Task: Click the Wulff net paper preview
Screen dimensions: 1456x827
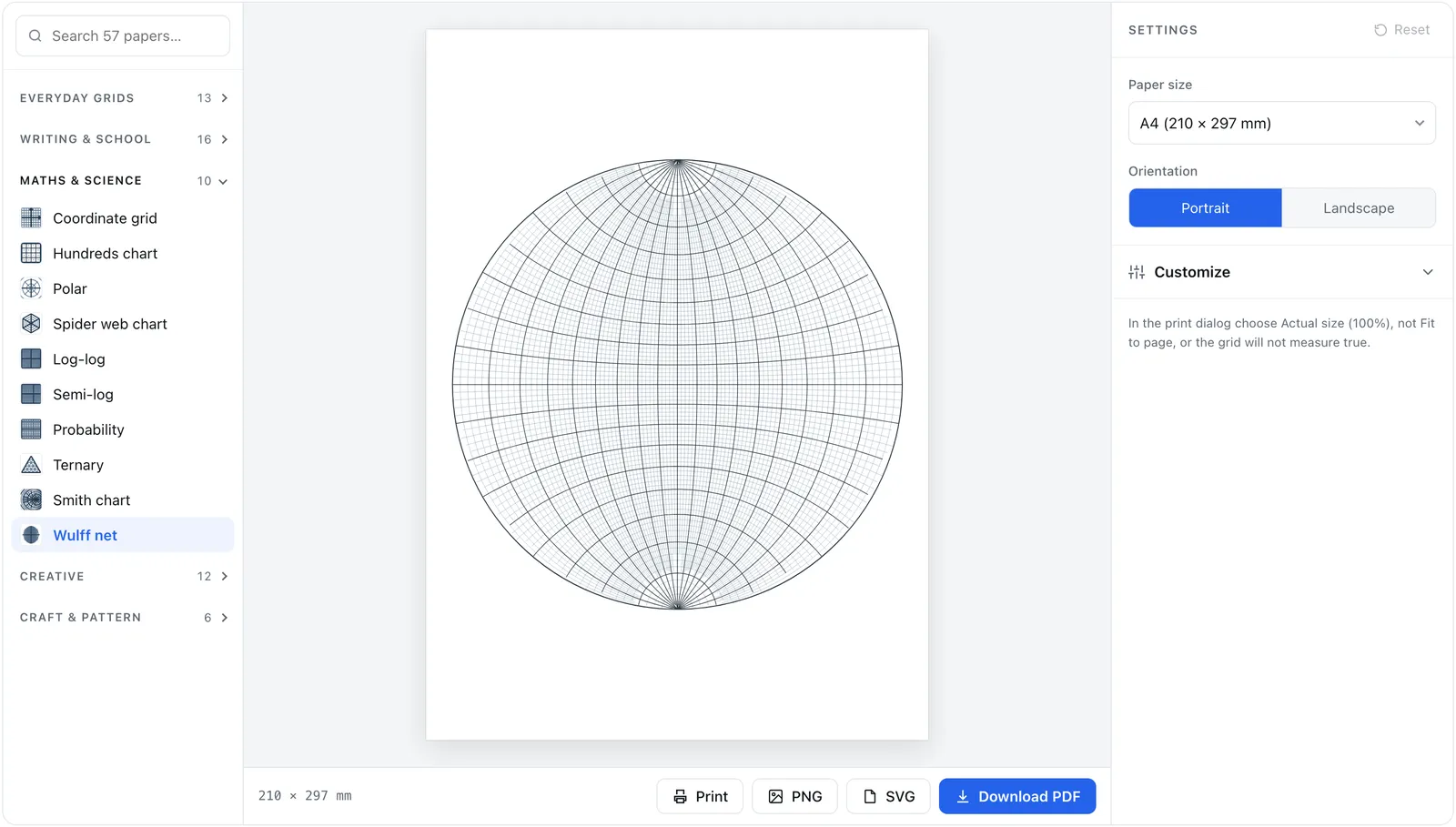Action: (677, 385)
